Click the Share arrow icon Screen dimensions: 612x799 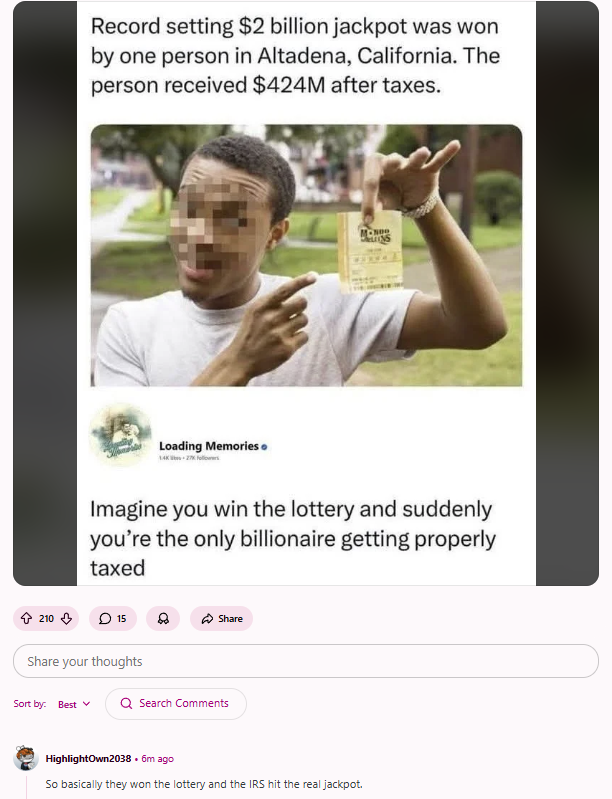[207, 619]
